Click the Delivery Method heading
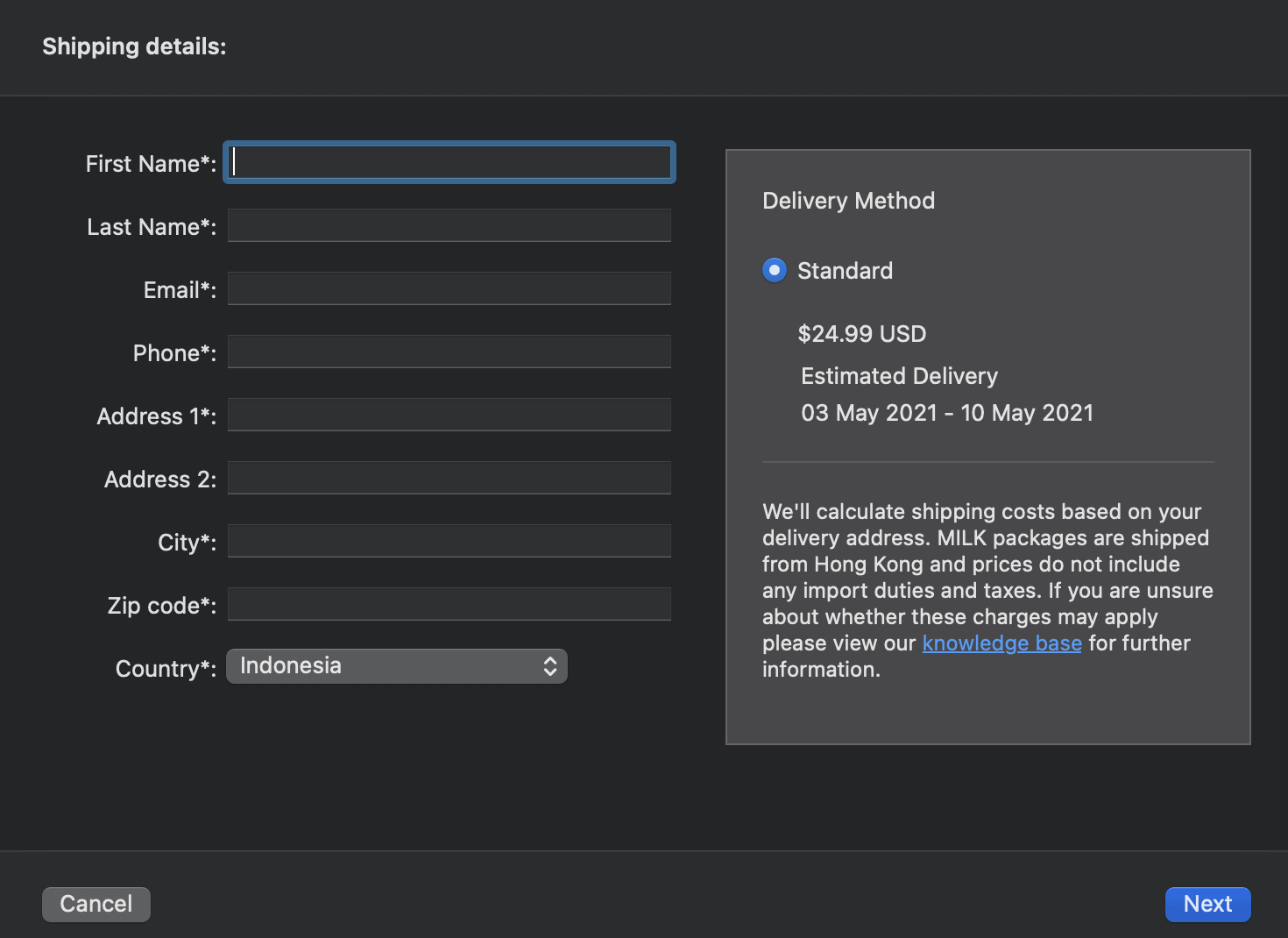This screenshot has height=938, width=1288. [x=848, y=201]
